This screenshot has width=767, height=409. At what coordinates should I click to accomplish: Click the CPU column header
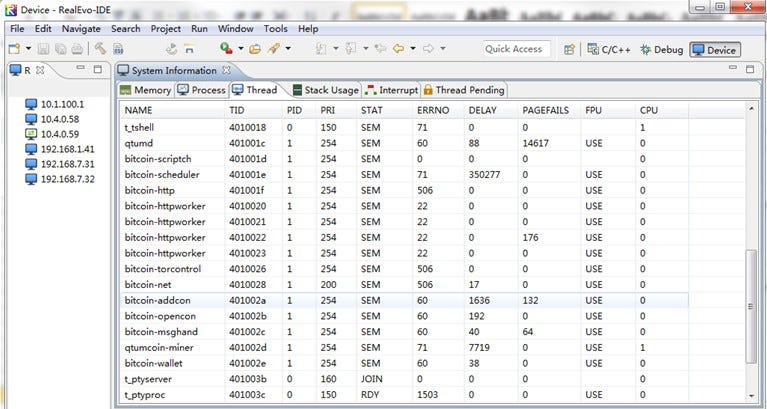(662, 110)
